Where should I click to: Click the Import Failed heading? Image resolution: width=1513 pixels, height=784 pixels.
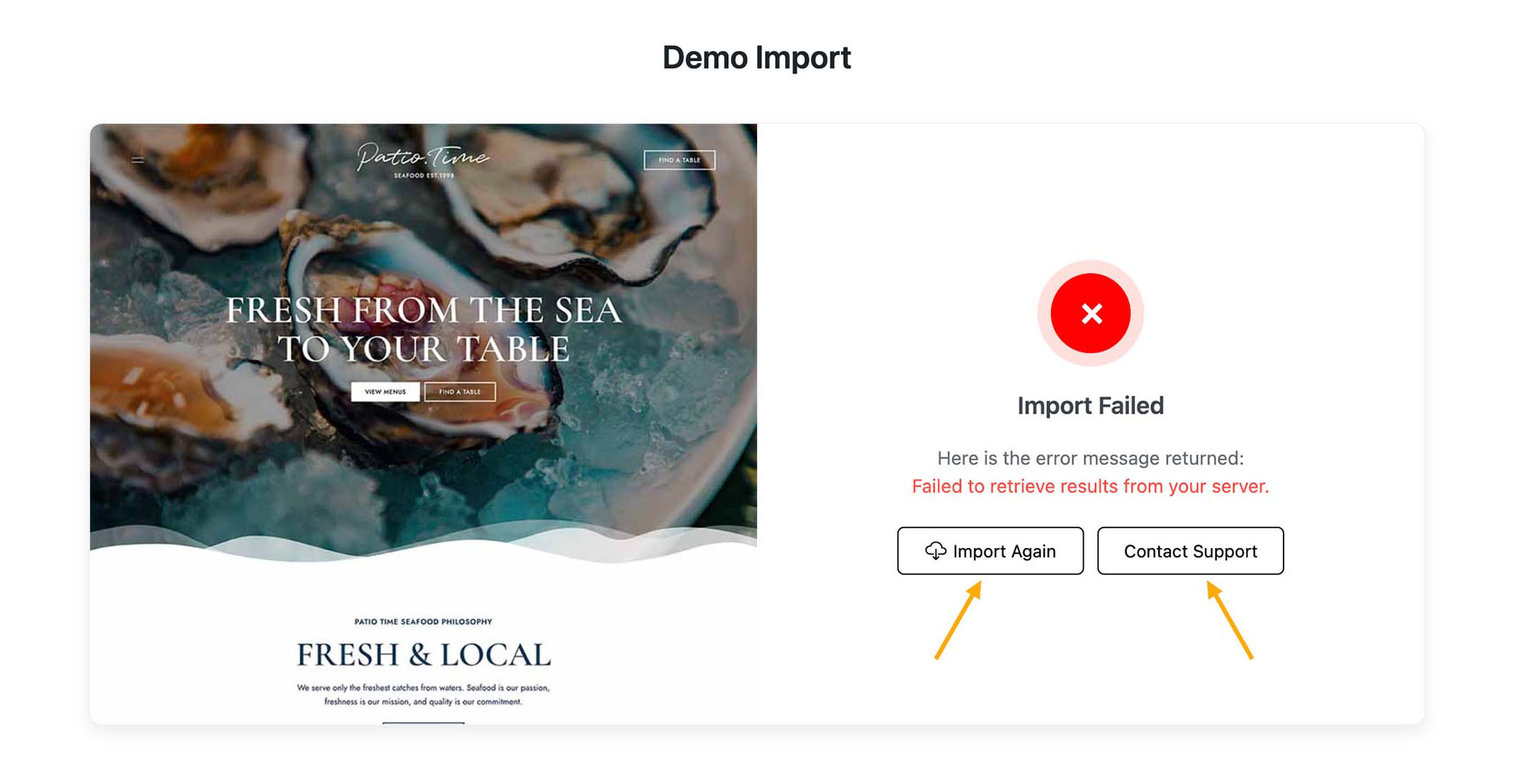pyautogui.click(x=1090, y=406)
